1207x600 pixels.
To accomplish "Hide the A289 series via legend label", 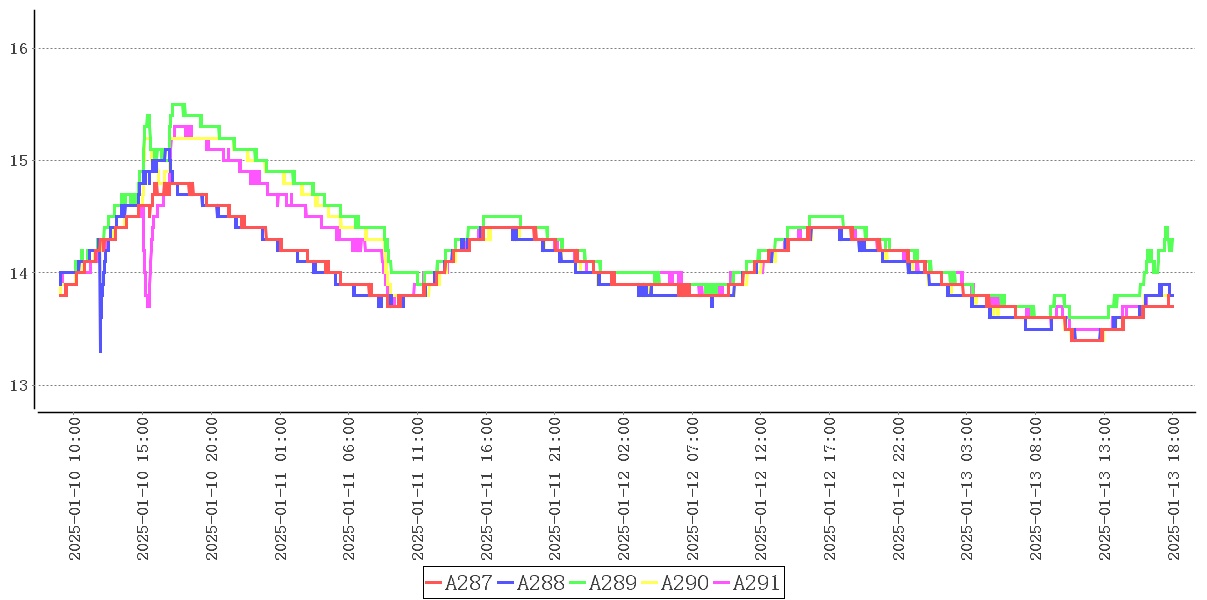I will [x=612, y=583].
